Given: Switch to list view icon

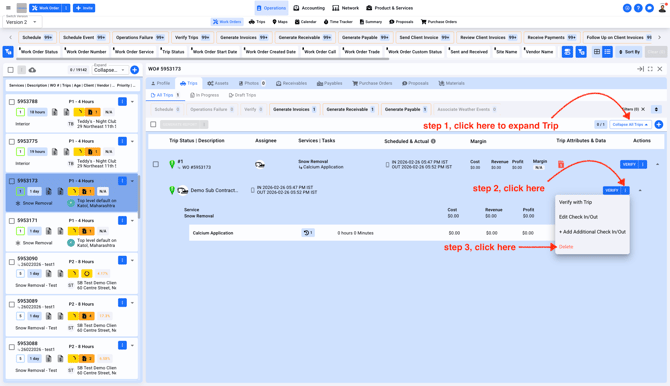Looking at the screenshot, I should coord(607,52).
